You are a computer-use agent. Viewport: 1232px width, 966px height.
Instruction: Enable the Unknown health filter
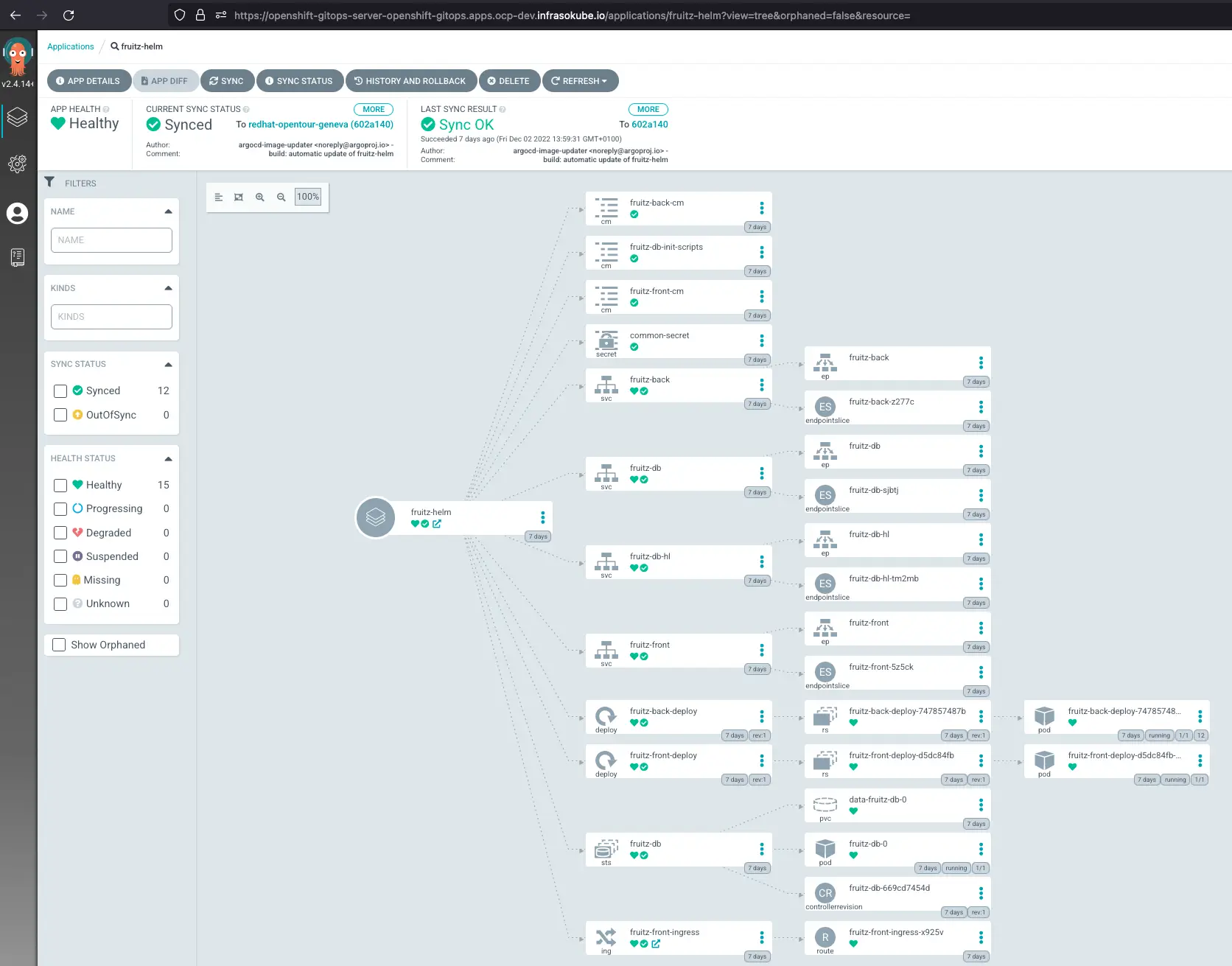[60, 604]
